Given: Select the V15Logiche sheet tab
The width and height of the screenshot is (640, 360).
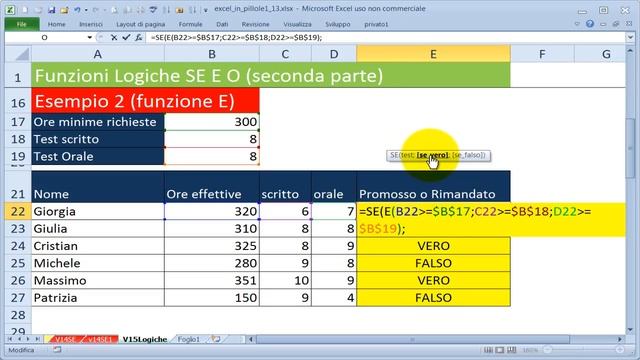Looking at the screenshot, I should pos(145,339).
